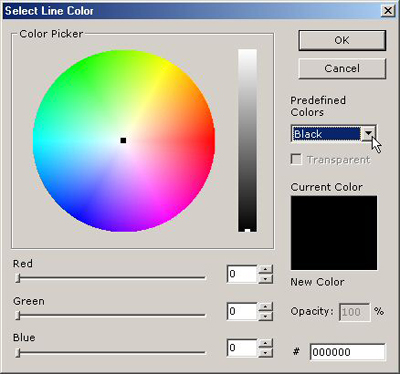Increase Green value with up arrow
Viewport: 400px width, 374px height.
click(x=265, y=307)
